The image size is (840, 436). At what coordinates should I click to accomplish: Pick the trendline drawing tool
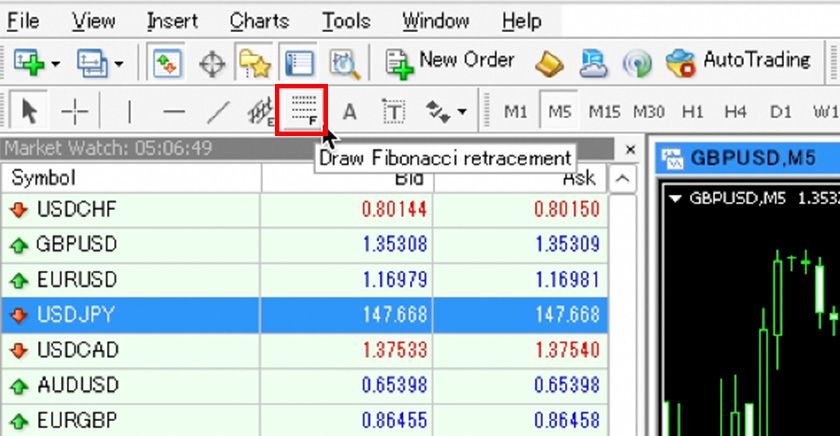(x=217, y=111)
